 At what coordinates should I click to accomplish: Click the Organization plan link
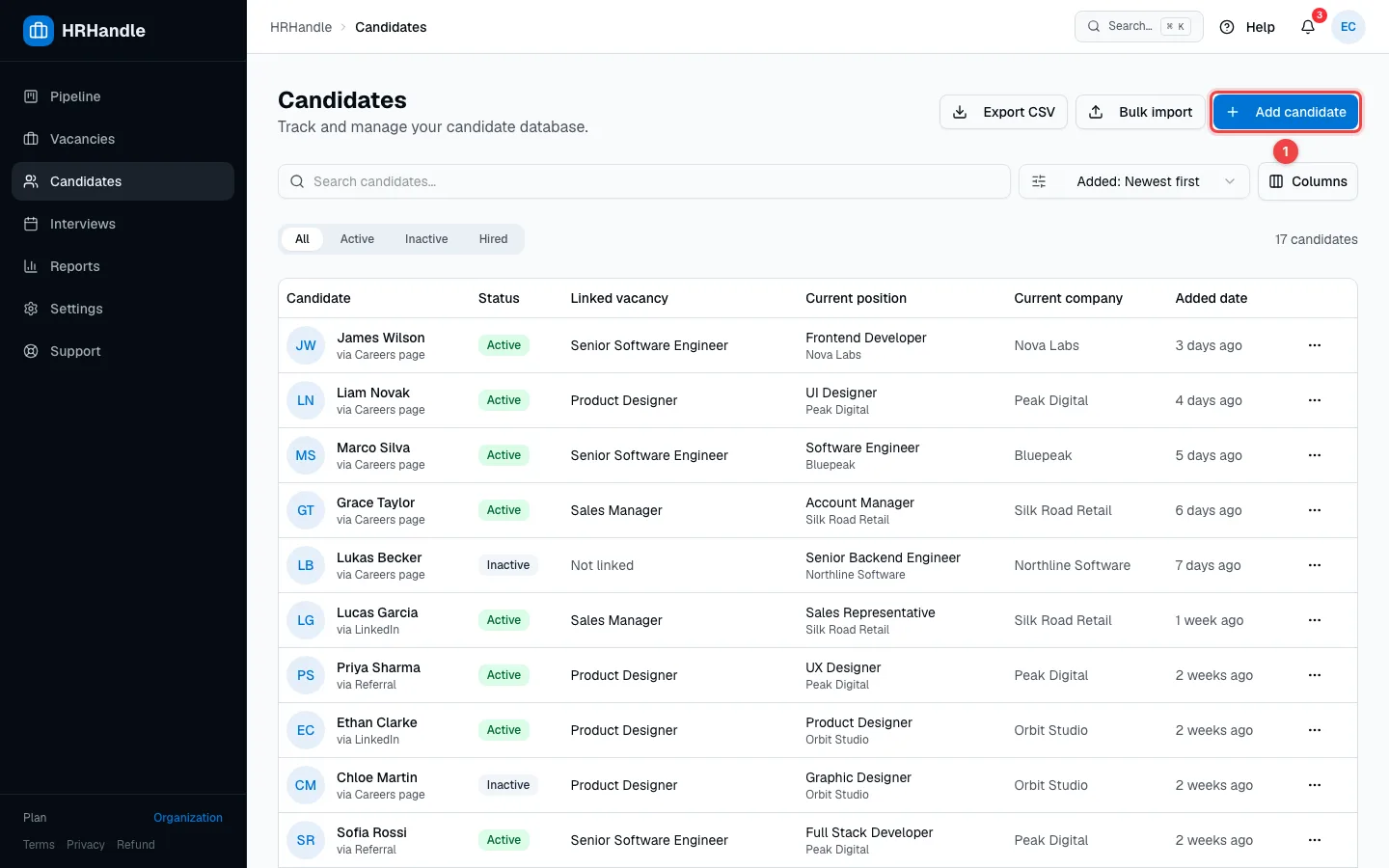pyautogui.click(x=188, y=818)
